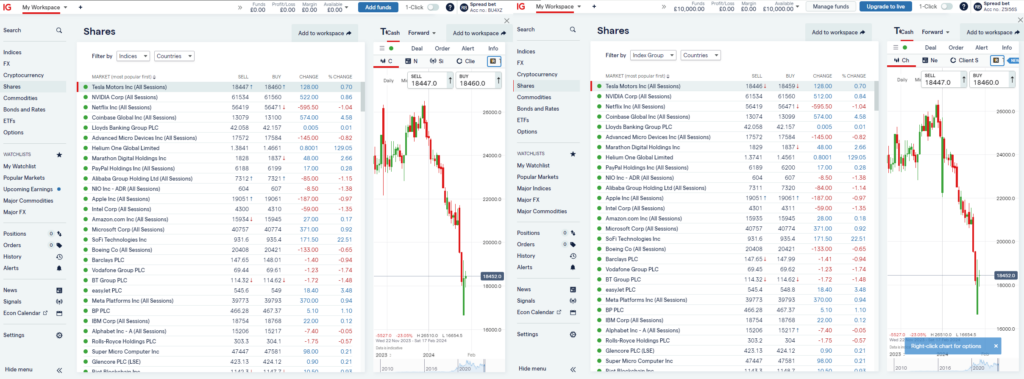Click the Upgrade to live button
Screen dimensions: 1024x379
tap(886, 7)
